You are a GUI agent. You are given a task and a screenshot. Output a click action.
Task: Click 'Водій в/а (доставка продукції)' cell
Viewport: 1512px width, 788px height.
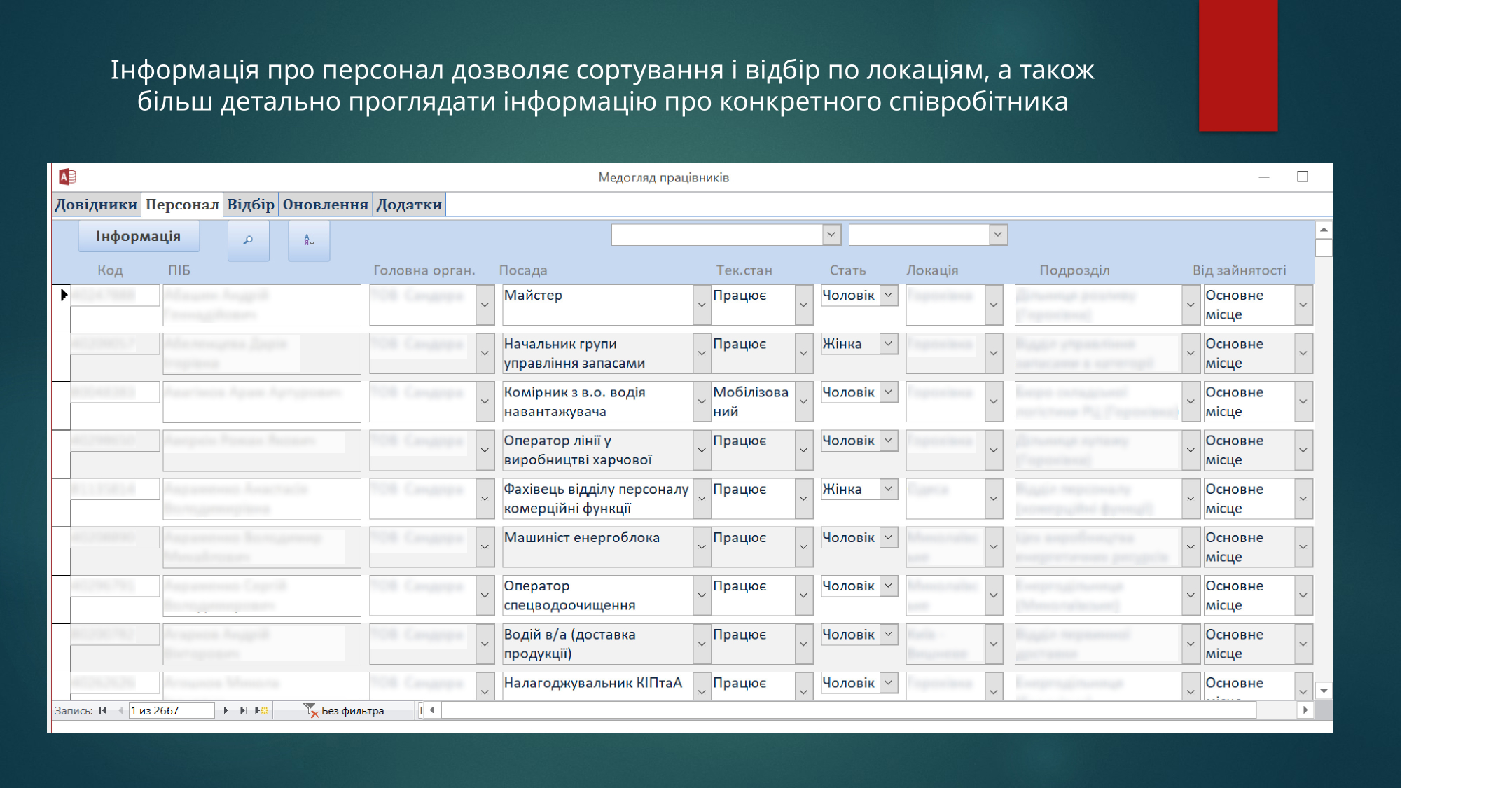598,644
